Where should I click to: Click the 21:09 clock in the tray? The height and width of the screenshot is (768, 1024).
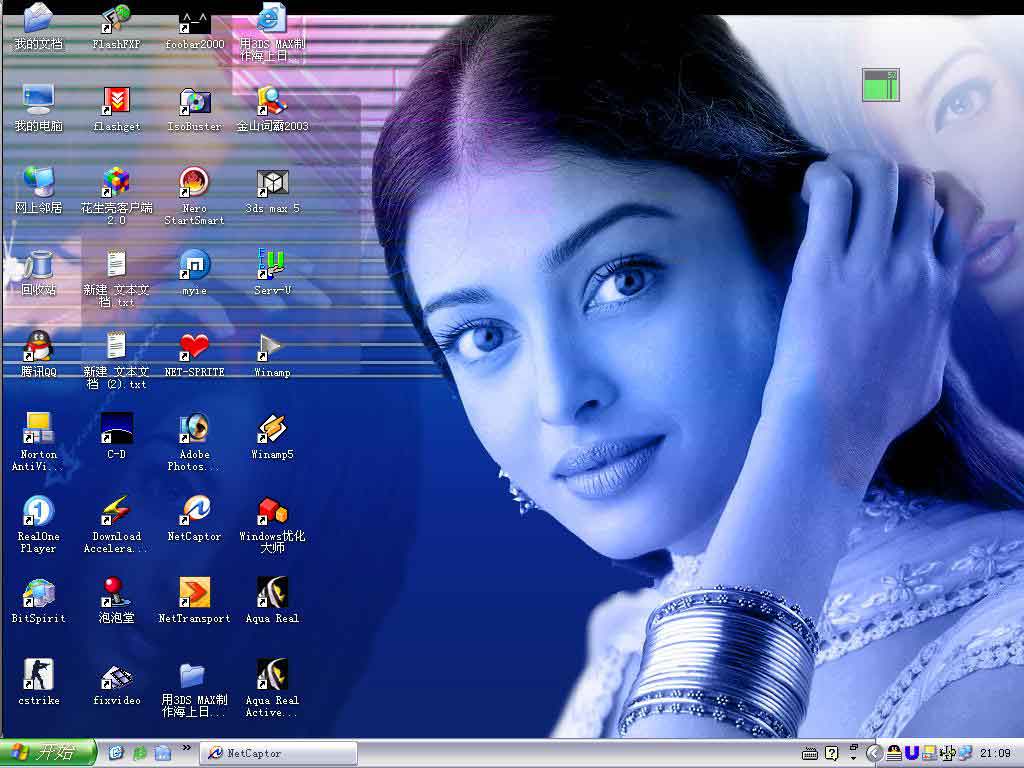tap(994, 753)
